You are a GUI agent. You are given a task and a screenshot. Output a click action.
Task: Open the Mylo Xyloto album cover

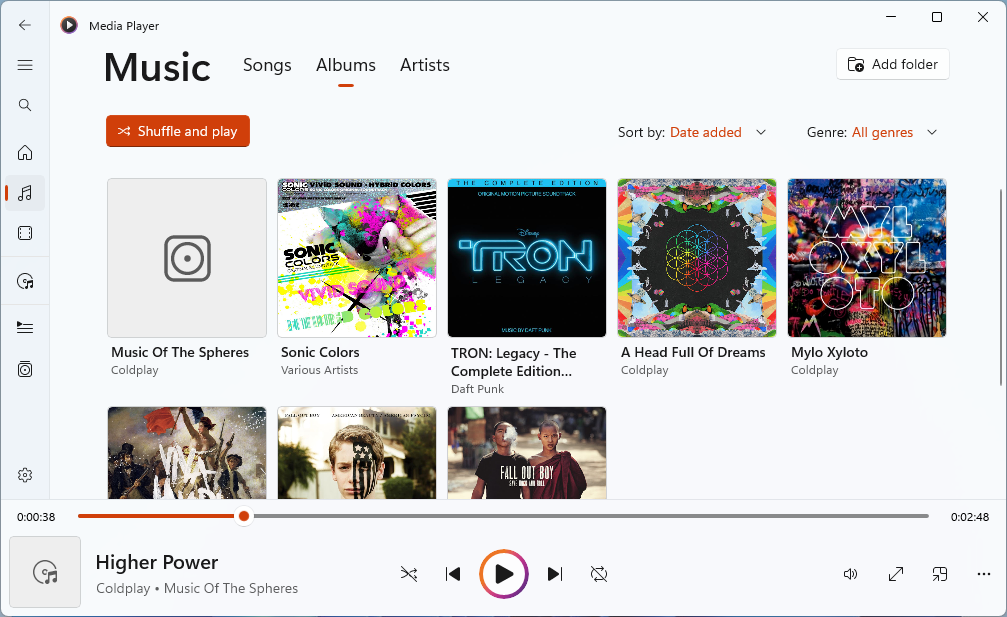[x=867, y=258]
